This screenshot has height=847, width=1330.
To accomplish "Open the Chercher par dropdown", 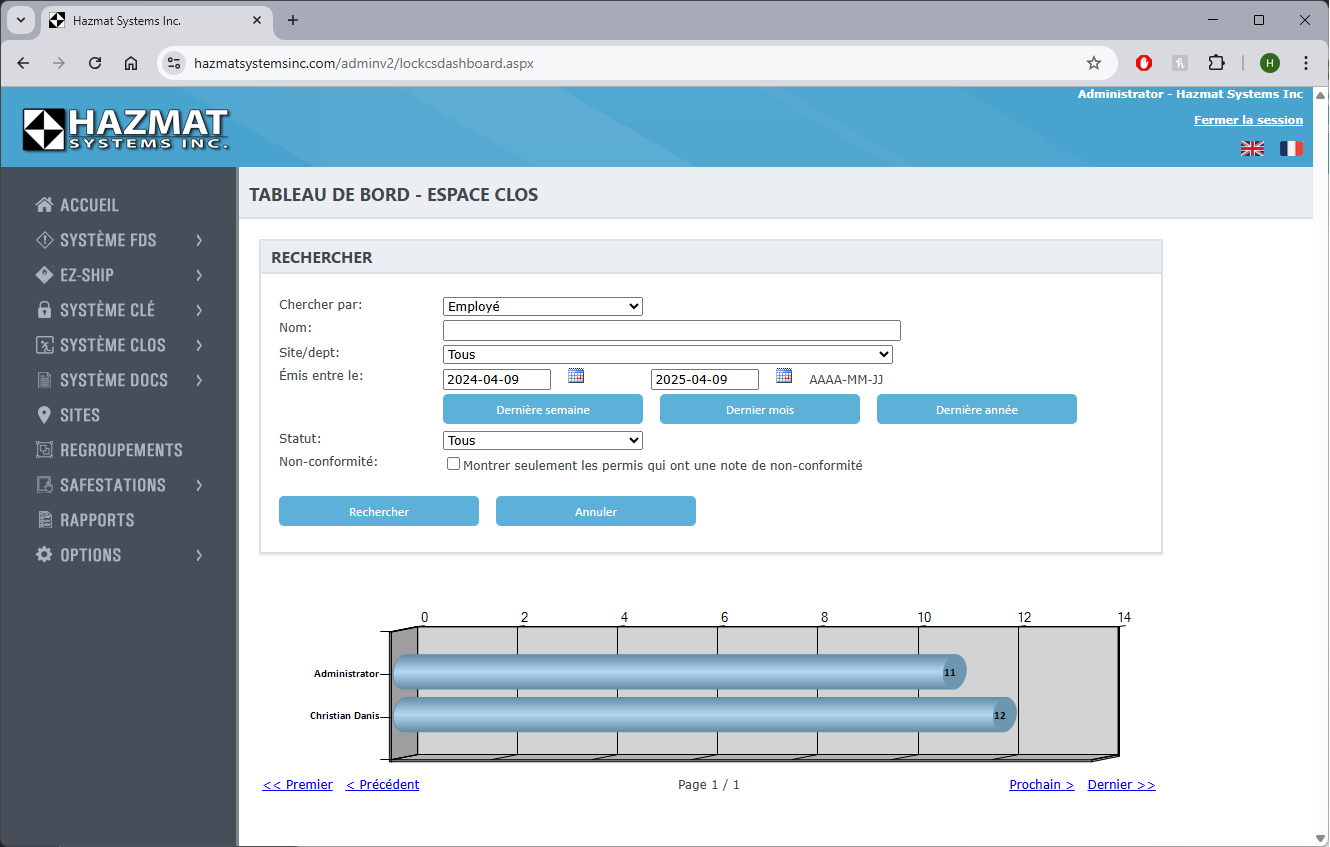I will coord(542,307).
